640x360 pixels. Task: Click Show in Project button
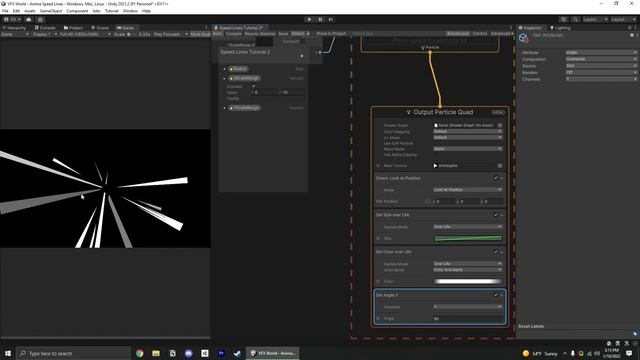(x=331, y=34)
